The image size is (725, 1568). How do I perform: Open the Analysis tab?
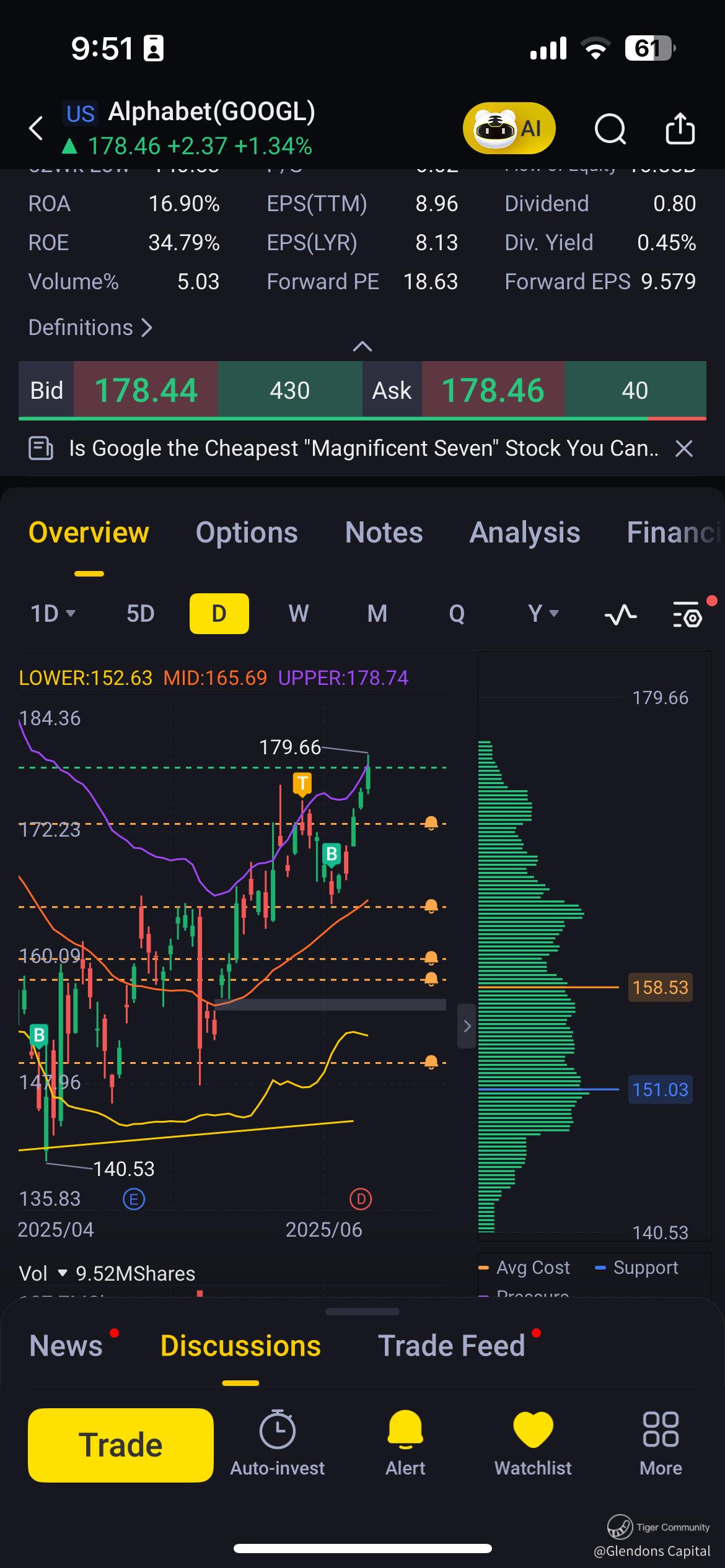525,533
